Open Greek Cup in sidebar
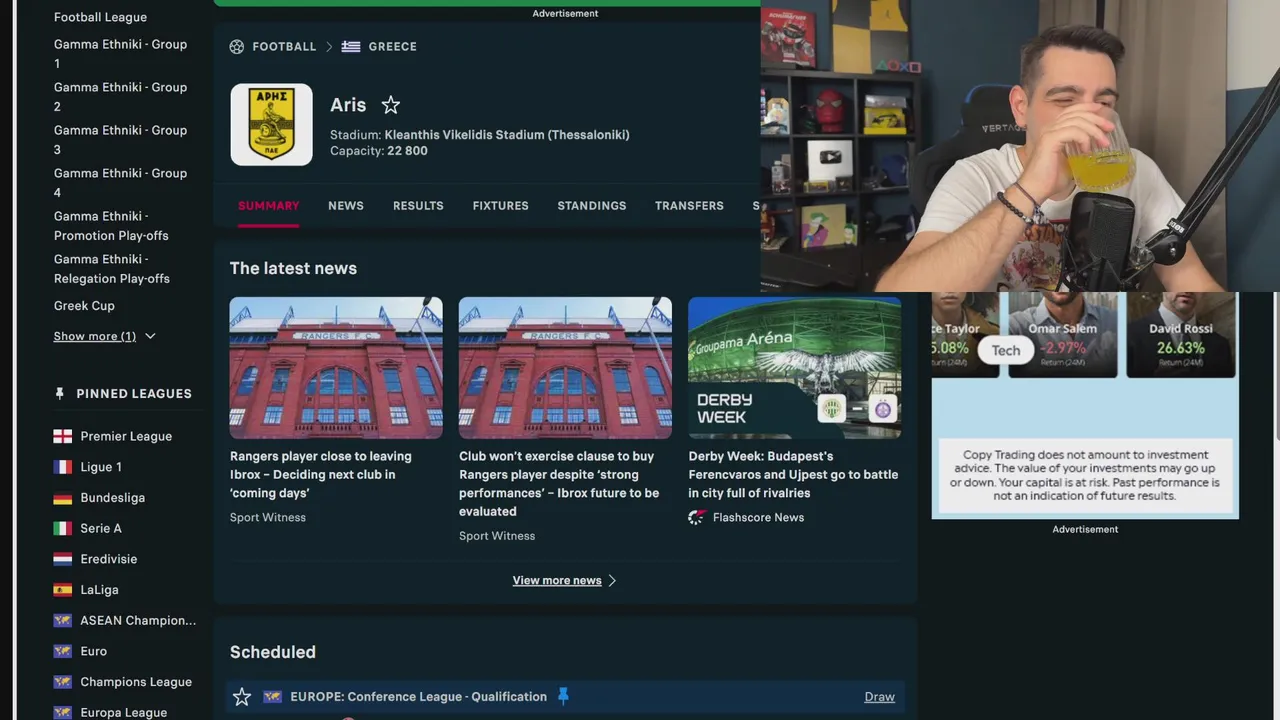The height and width of the screenshot is (720, 1280). pos(84,306)
